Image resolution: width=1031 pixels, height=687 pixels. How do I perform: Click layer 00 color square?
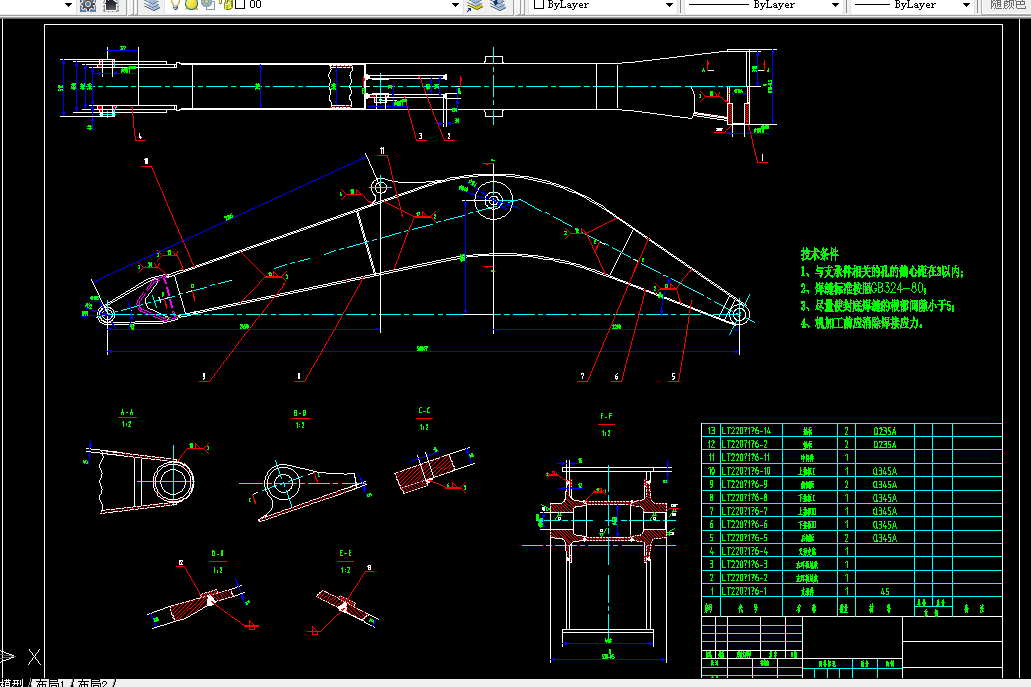pyautogui.click(x=240, y=5)
